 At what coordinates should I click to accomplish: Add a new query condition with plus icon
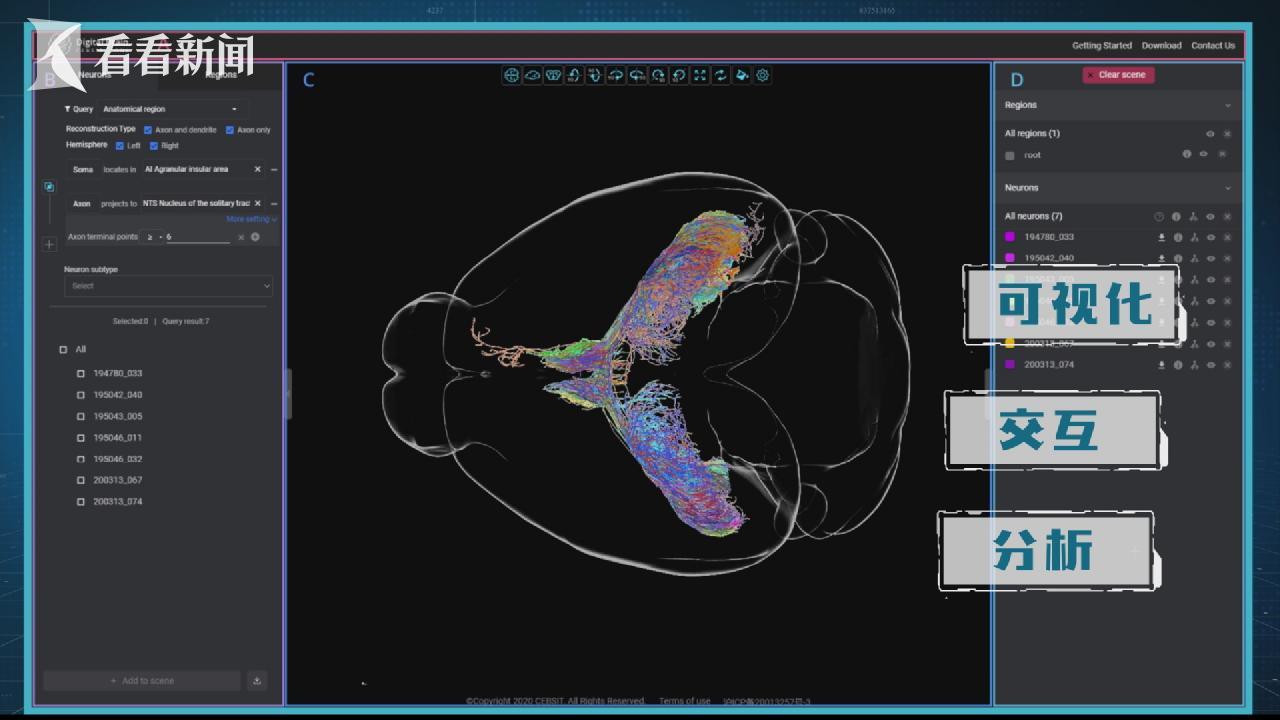49,244
